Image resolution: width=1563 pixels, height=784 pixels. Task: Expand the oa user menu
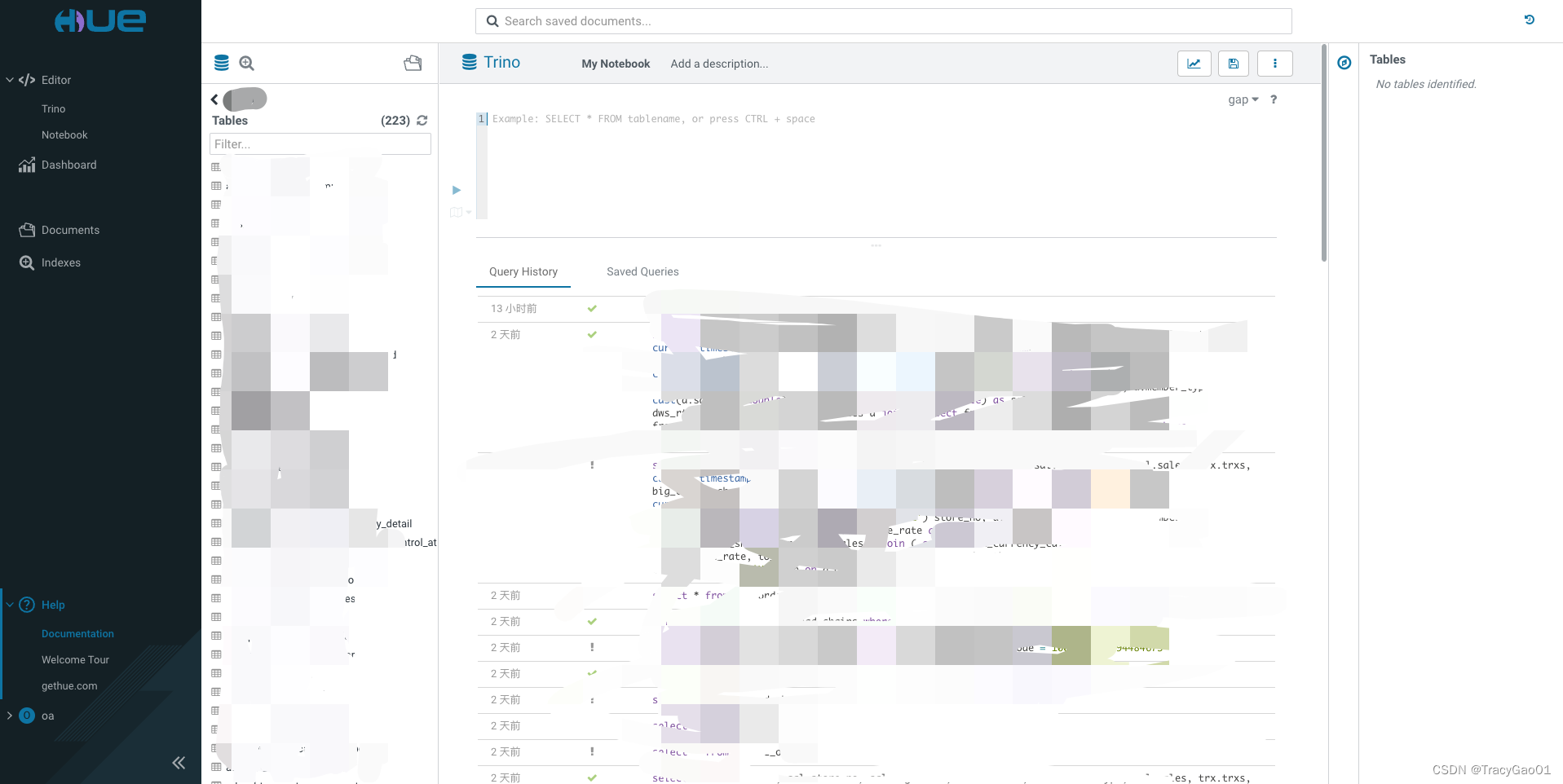point(10,716)
